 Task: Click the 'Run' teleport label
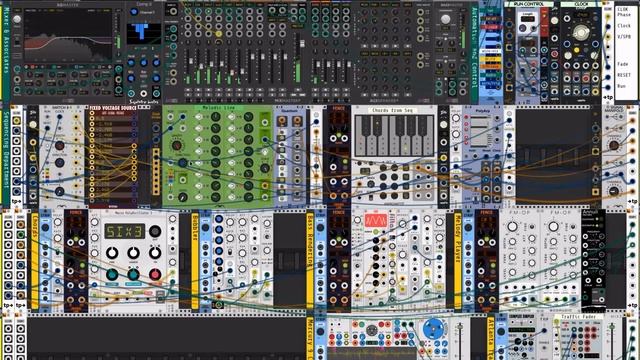tap(621, 86)
